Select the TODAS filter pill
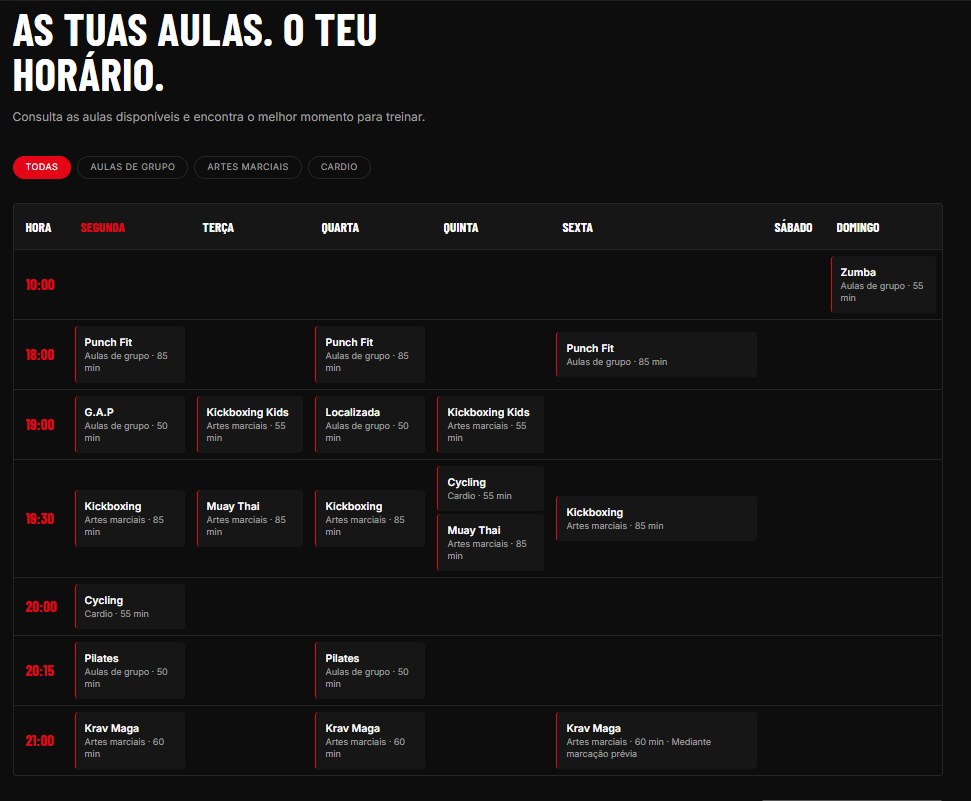Image resolution: width=971 pixels, height=801 pixels. point(41,167)
